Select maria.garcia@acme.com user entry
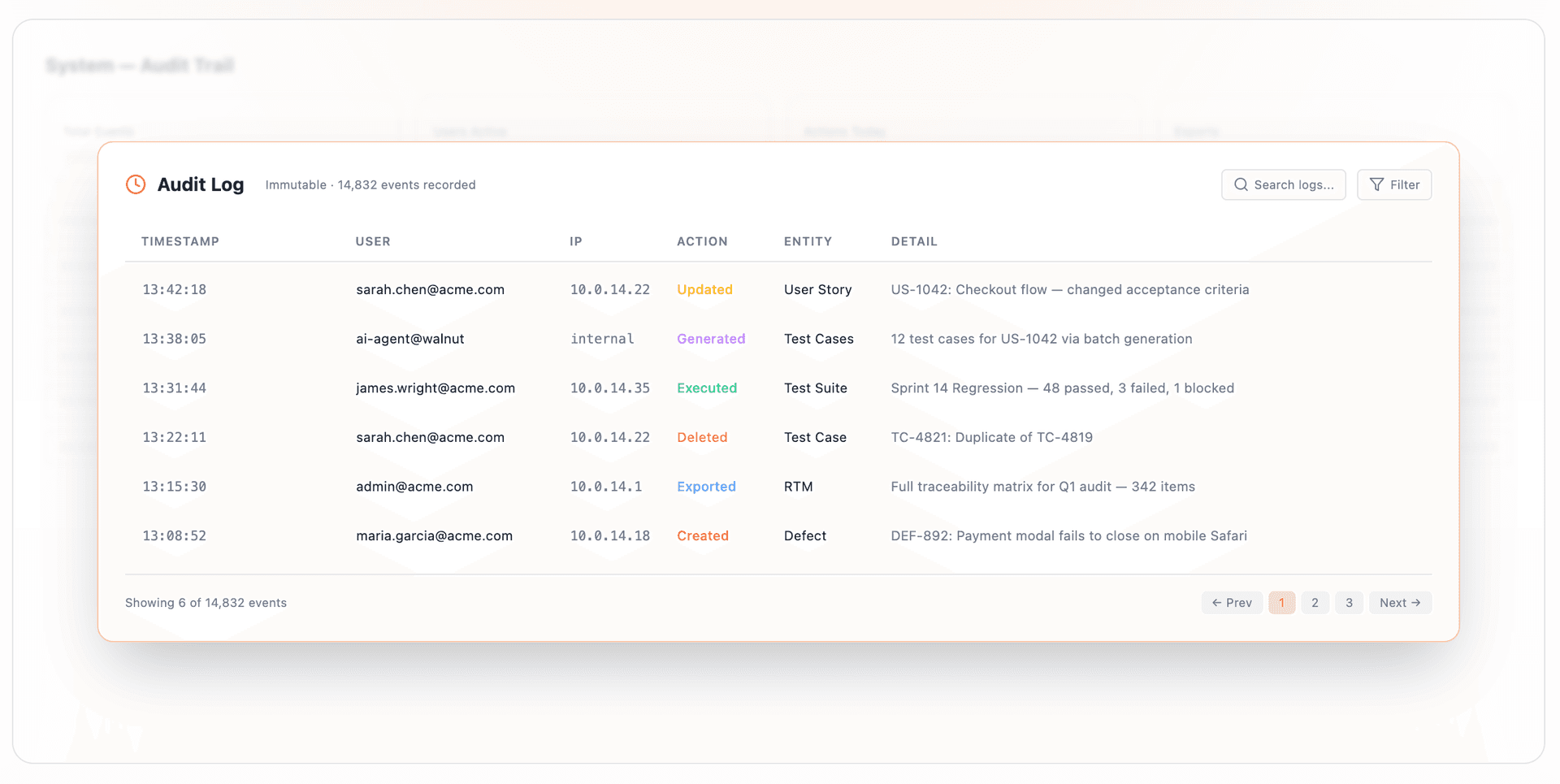The image size is (1560, 784). (434, 536)
